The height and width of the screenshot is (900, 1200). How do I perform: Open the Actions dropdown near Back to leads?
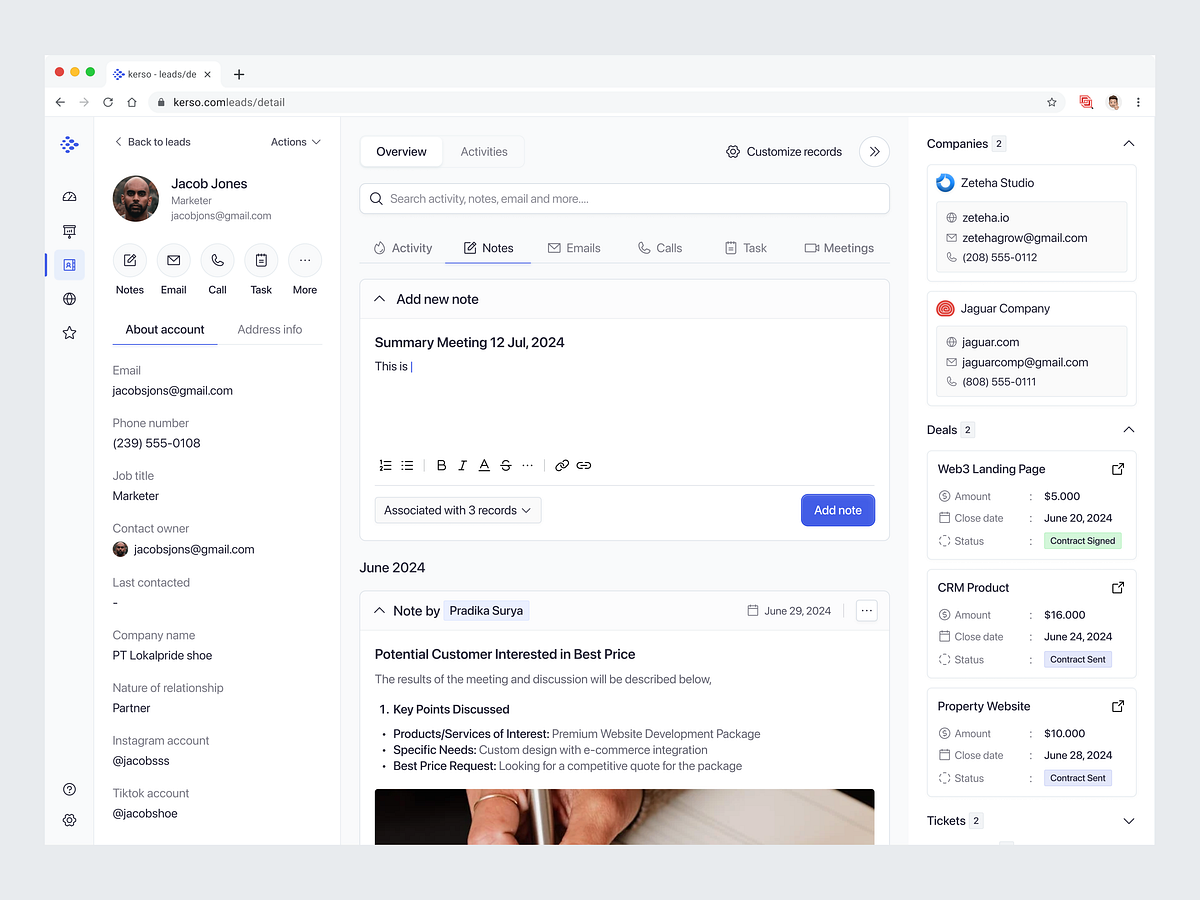coord(295,141)
